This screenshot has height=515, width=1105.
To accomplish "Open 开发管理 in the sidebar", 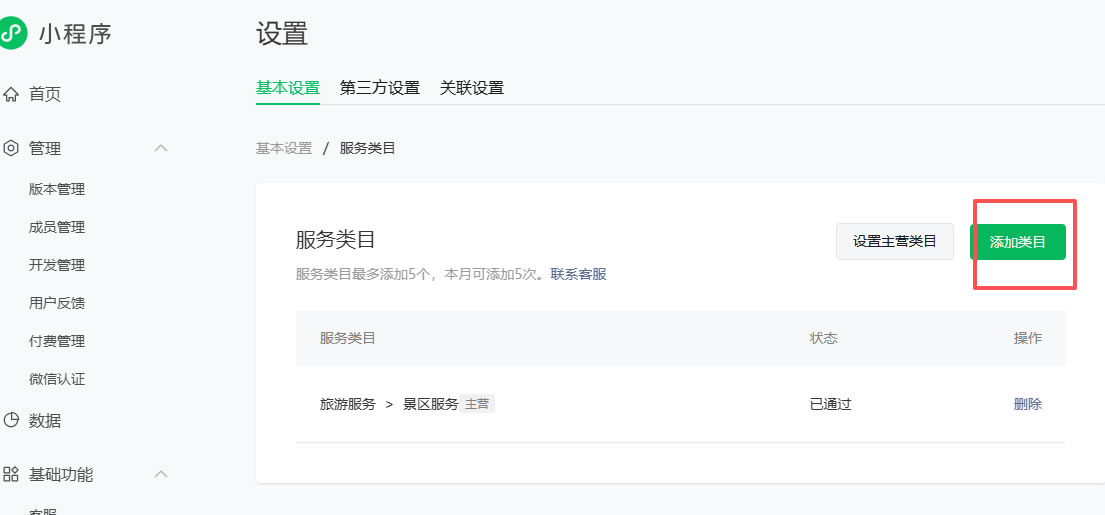I will pyautogui.click(x=57, y=266).
